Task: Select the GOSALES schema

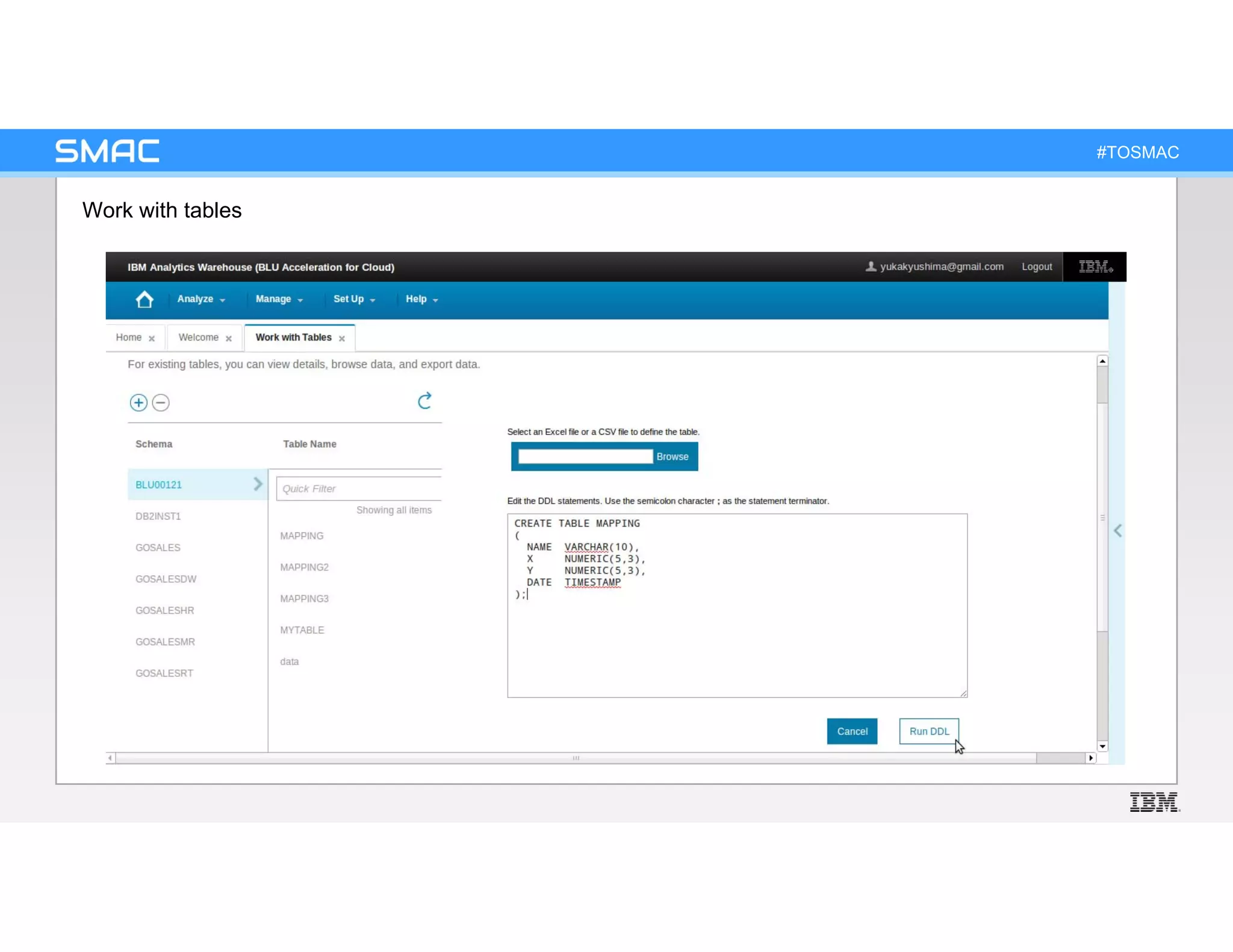Action: coord(158,548)
